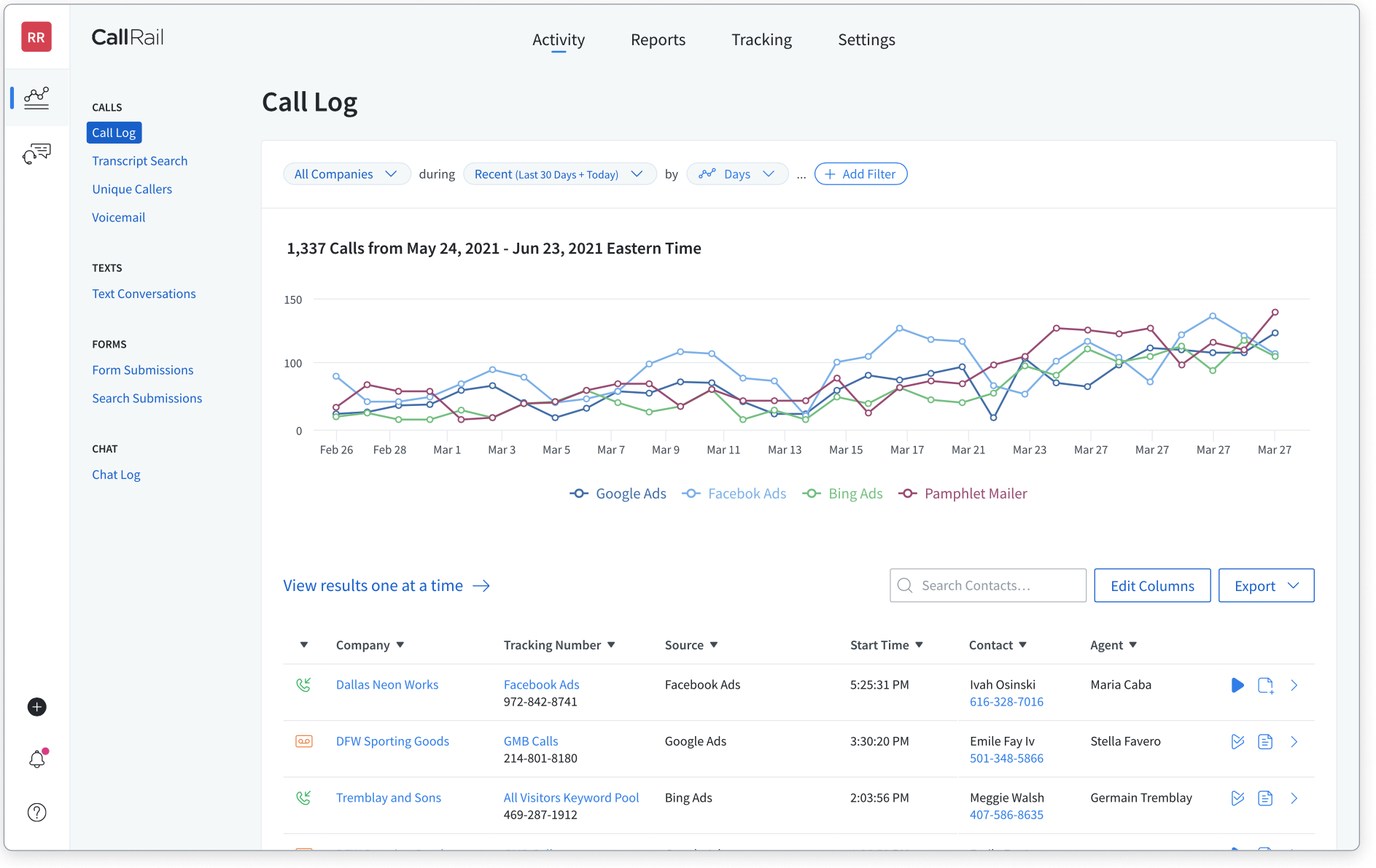Open the help question mark icon
Screen dimensions: 1376x868
[x=36, y=813]
